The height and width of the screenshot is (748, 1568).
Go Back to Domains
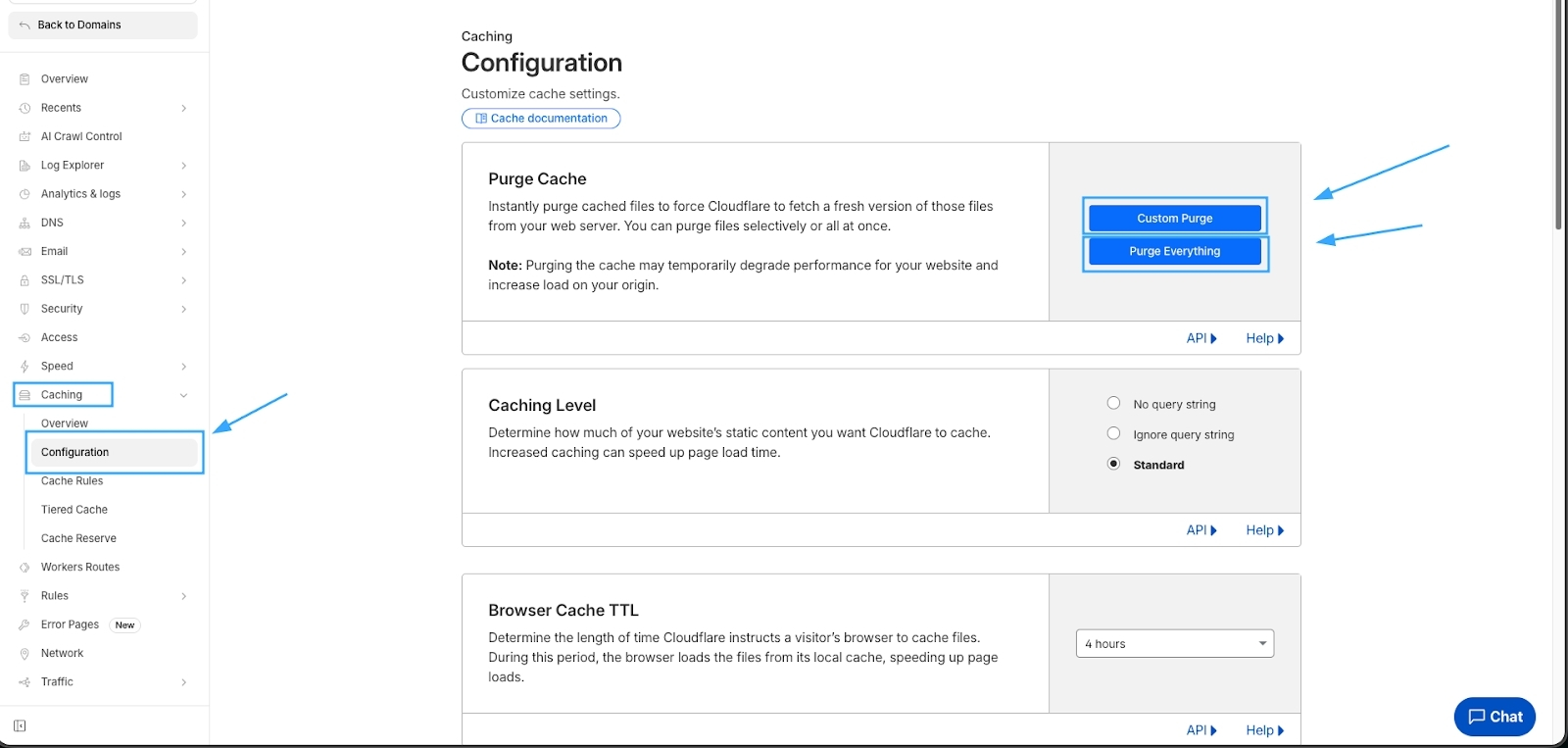click(102, 25)
